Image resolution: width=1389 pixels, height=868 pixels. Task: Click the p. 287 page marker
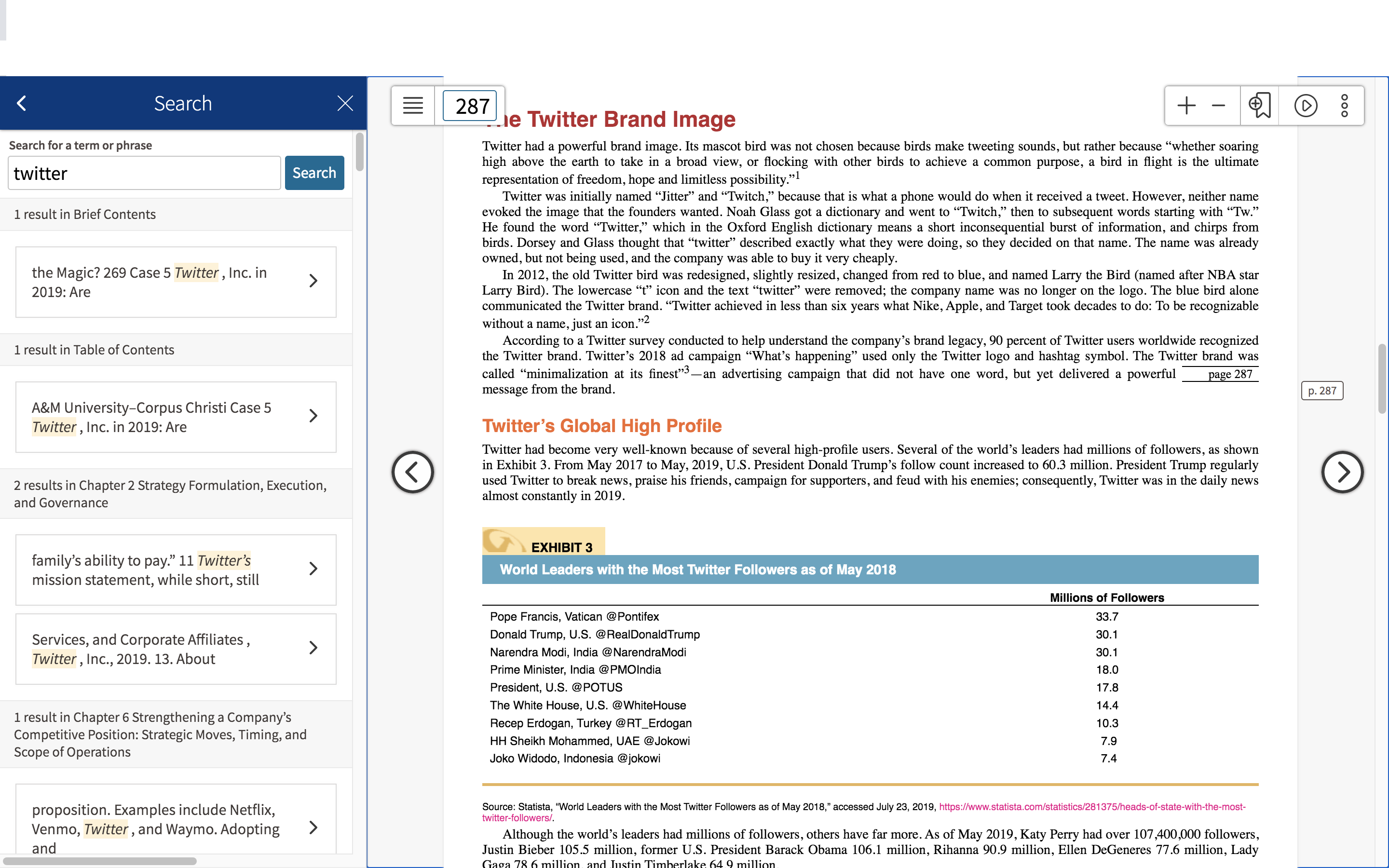pos(1322,391)
